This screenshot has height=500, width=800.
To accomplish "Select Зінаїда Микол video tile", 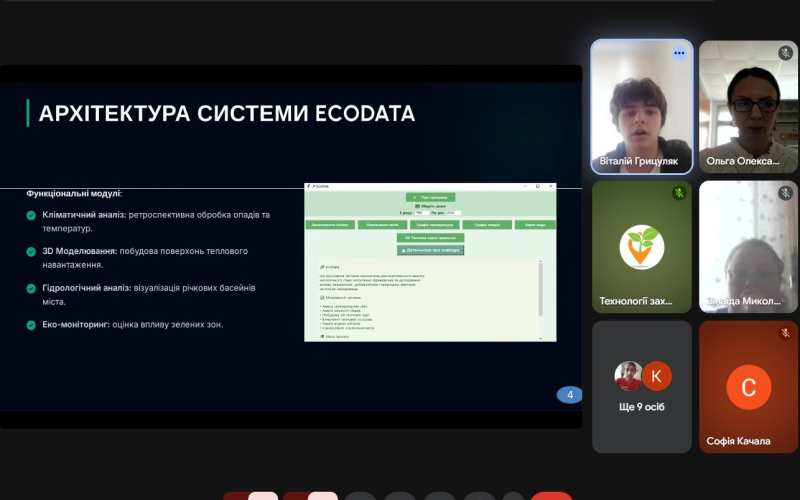I will 748,247.
